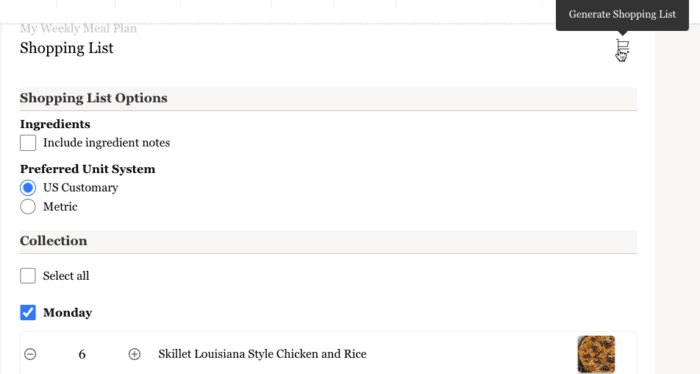Image resolution: width=700 pixels, height=374 pixels.
Task: Click the Shopping List heading
Action: coord(67,48)
